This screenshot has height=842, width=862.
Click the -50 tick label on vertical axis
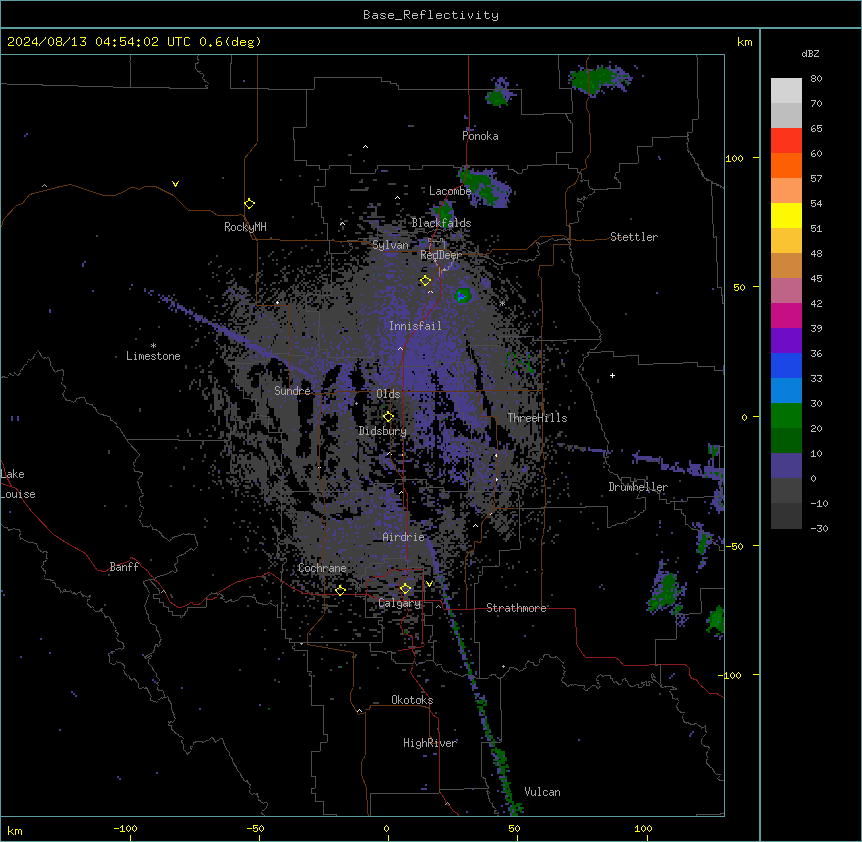coord(734,546)
